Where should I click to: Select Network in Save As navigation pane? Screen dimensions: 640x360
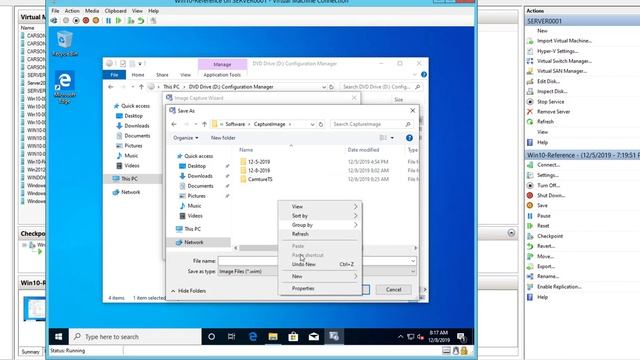click(x=193, y=242)
